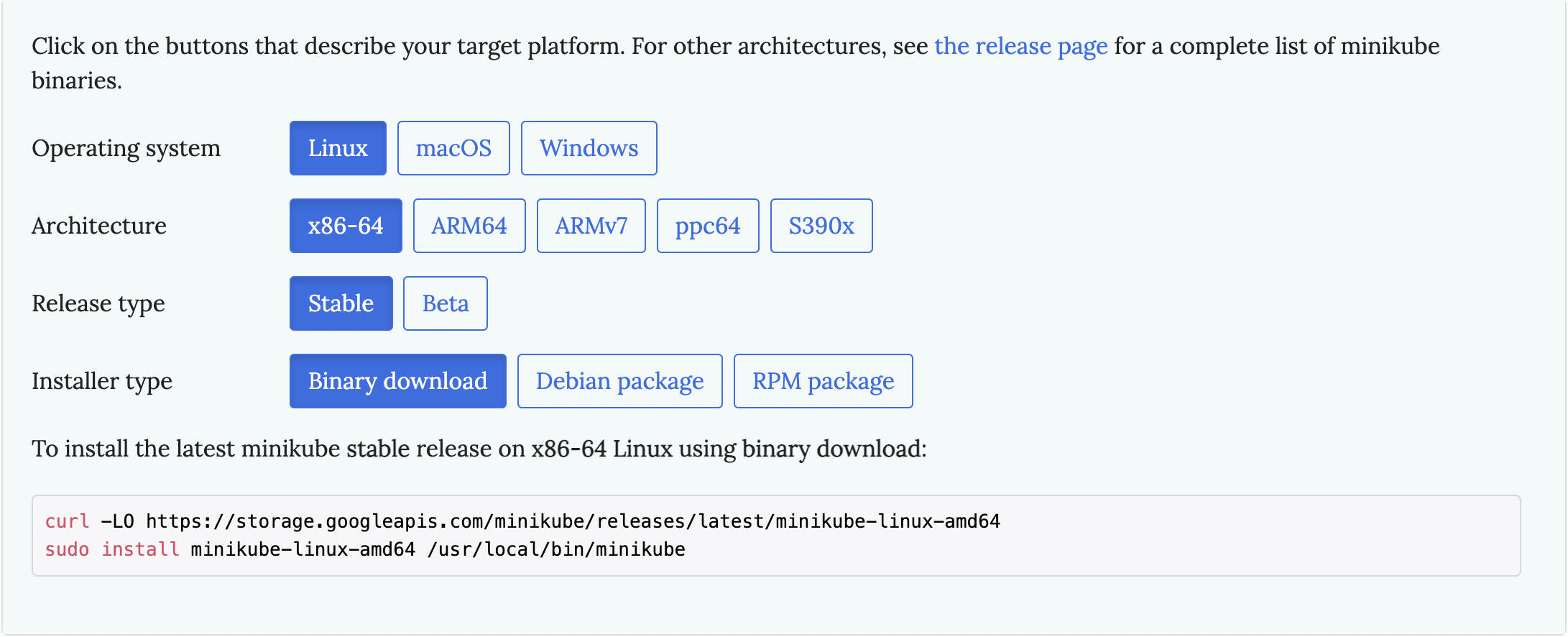
Task: Click the 'Release type' row label
Action: pos(98,303)
